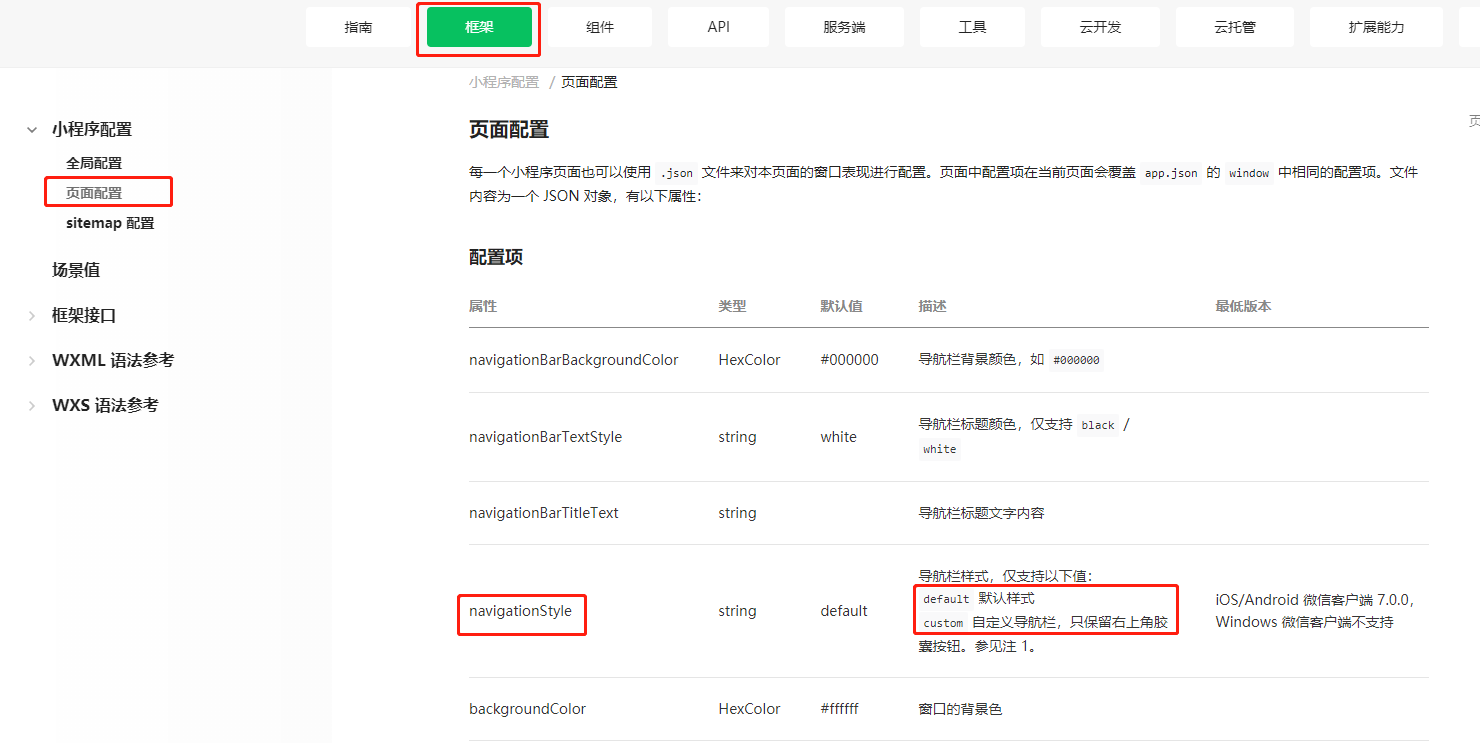Image resolution: width=1480 pixels, height=743 pixels.
Task: Select the green 框架 tab
Action: tap(479, 27)
